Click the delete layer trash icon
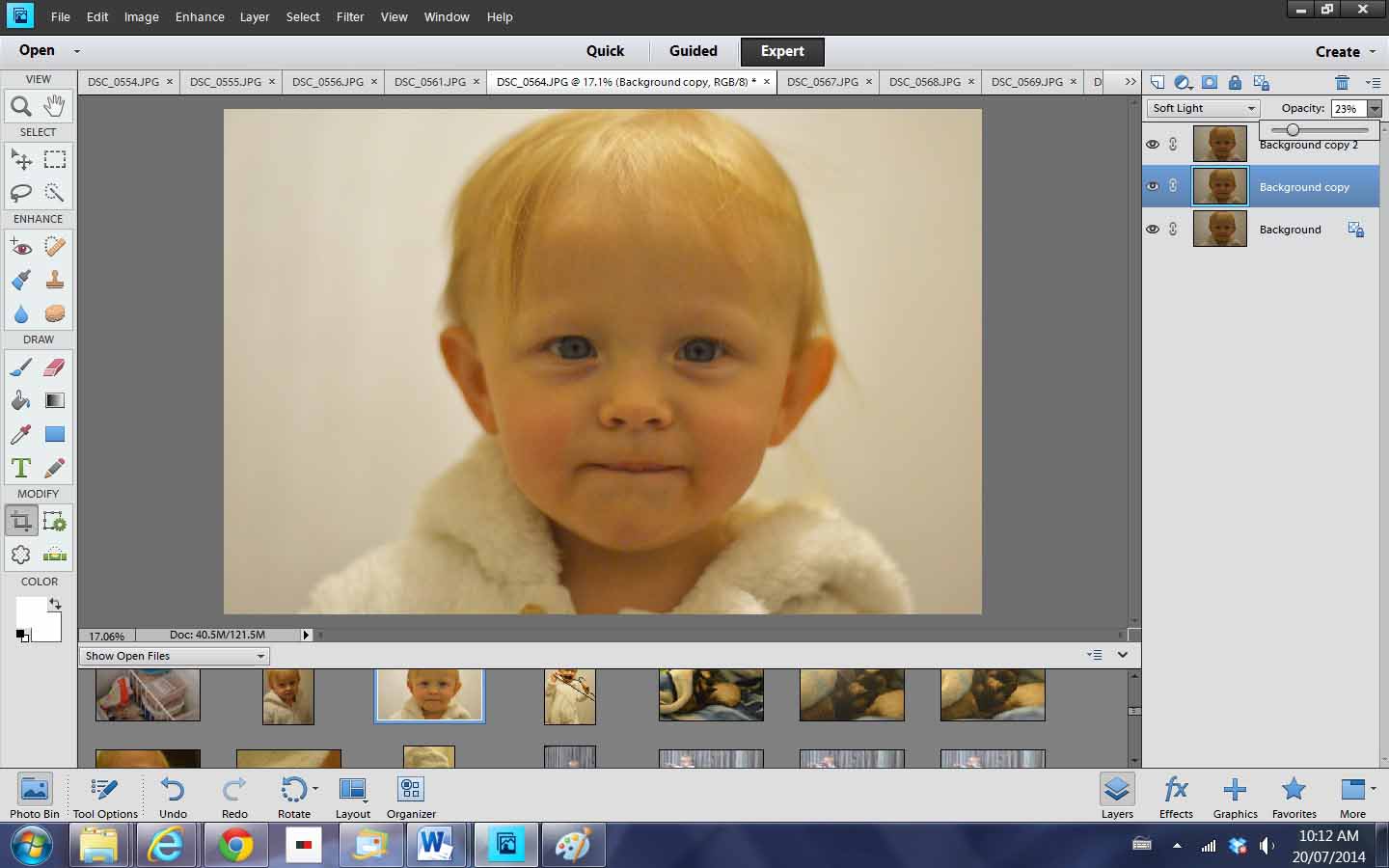The image size is (1389, 868). pos(1345,82)
